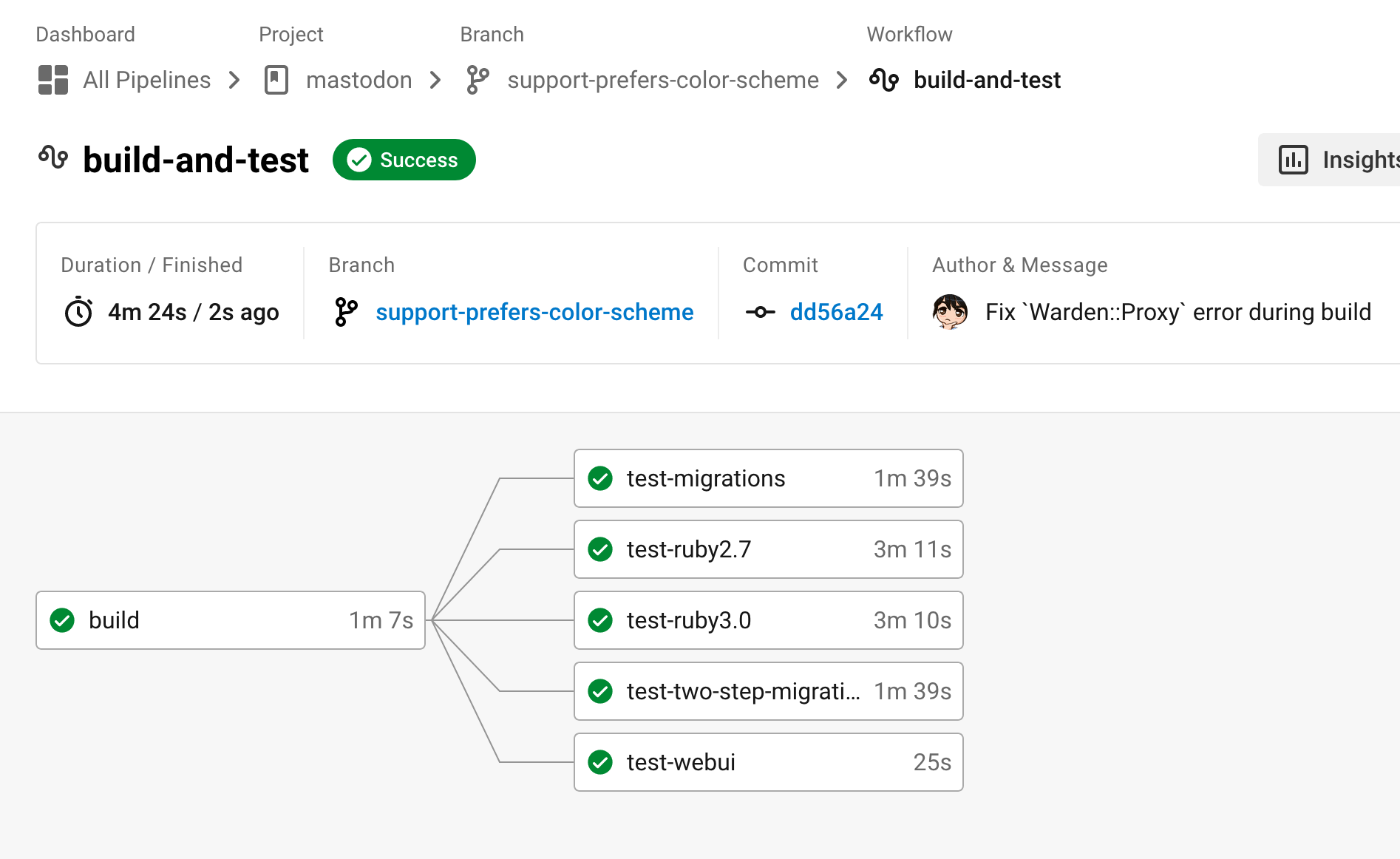
Task: Click the mastodon project bookmark icon
Action: (x=276, y=80)
